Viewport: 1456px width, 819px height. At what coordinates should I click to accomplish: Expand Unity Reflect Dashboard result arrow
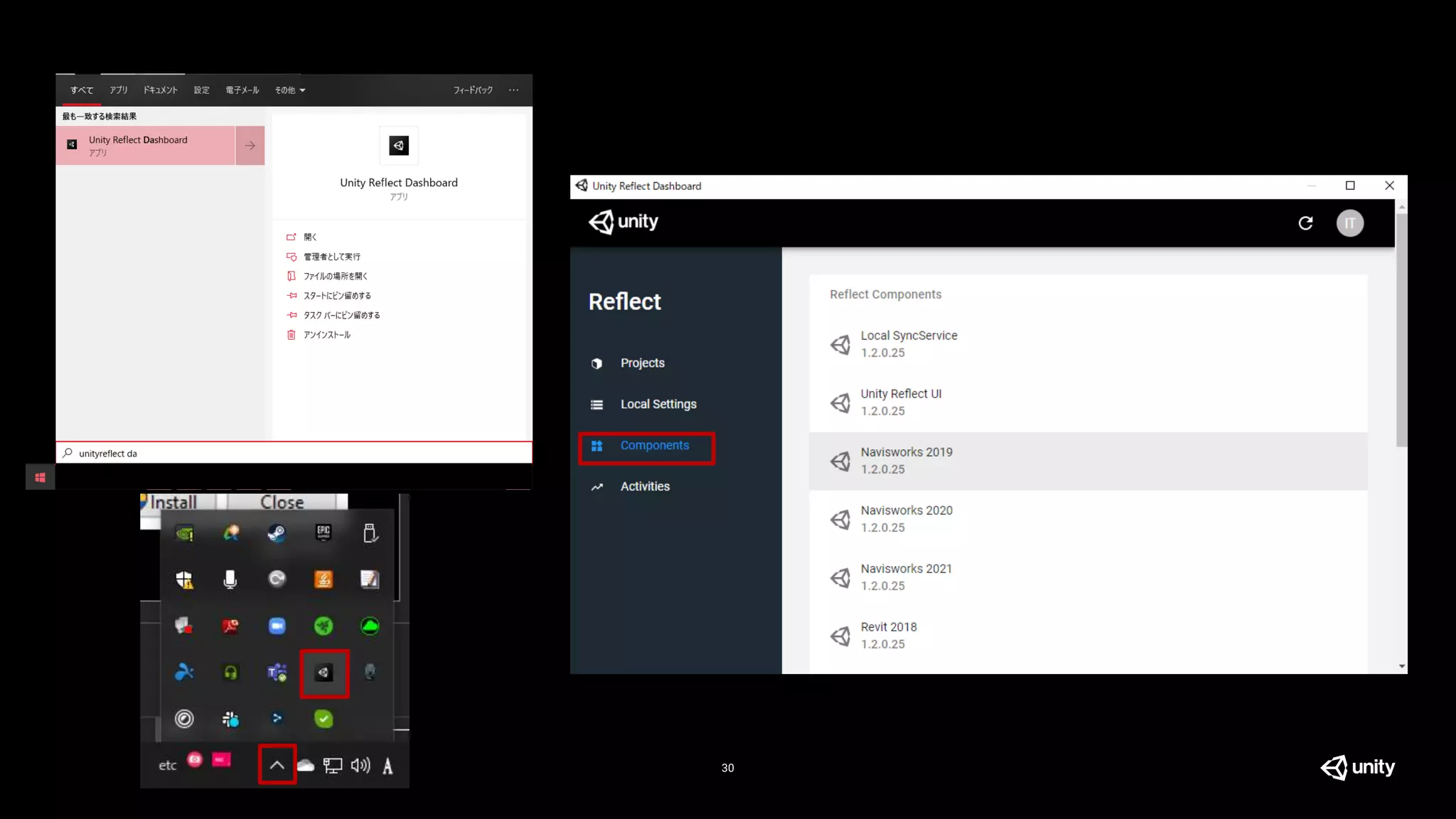250,146
